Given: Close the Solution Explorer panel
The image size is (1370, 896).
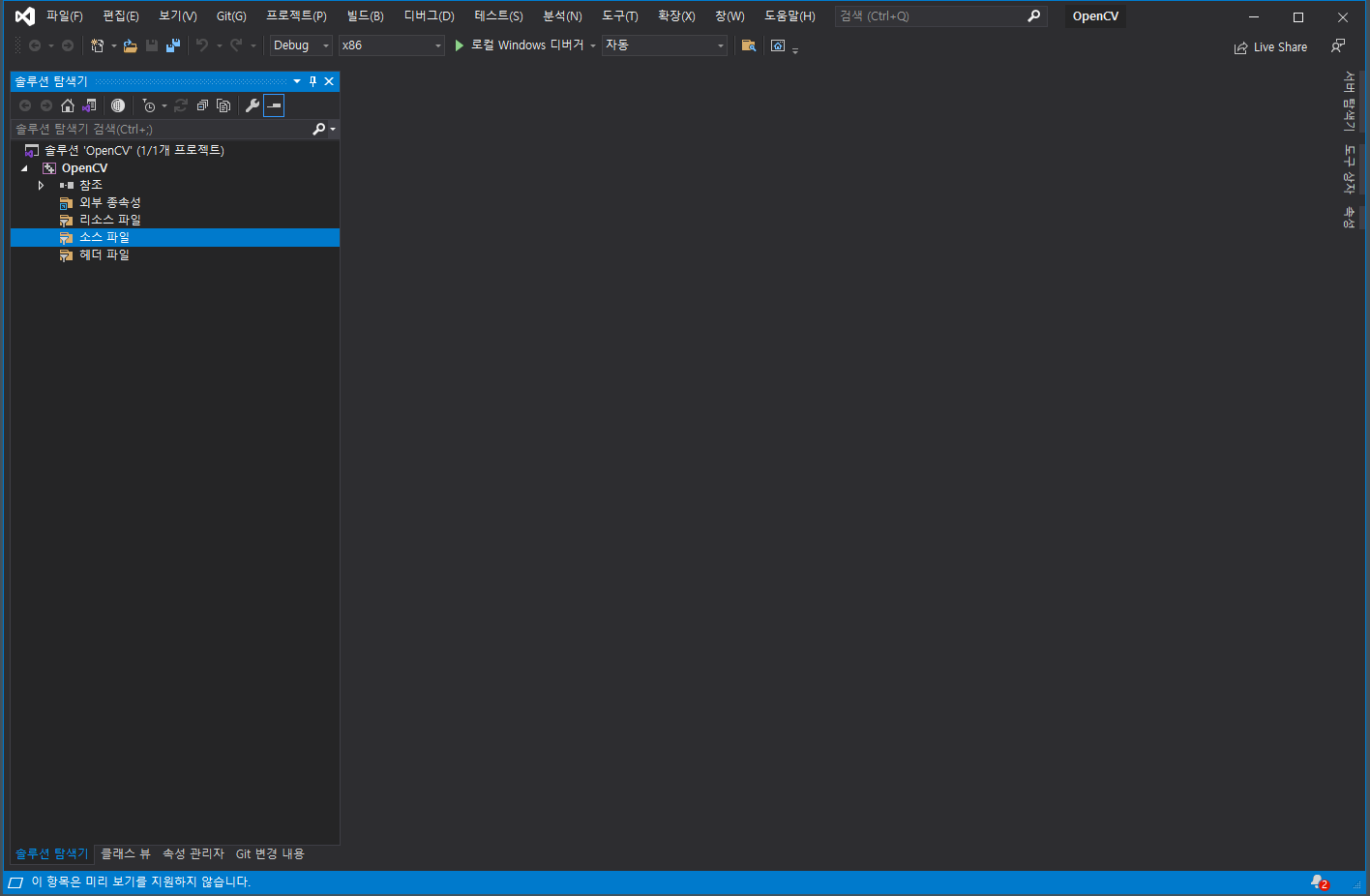Looking at the screenshot, I should click(x=329, y=81).
